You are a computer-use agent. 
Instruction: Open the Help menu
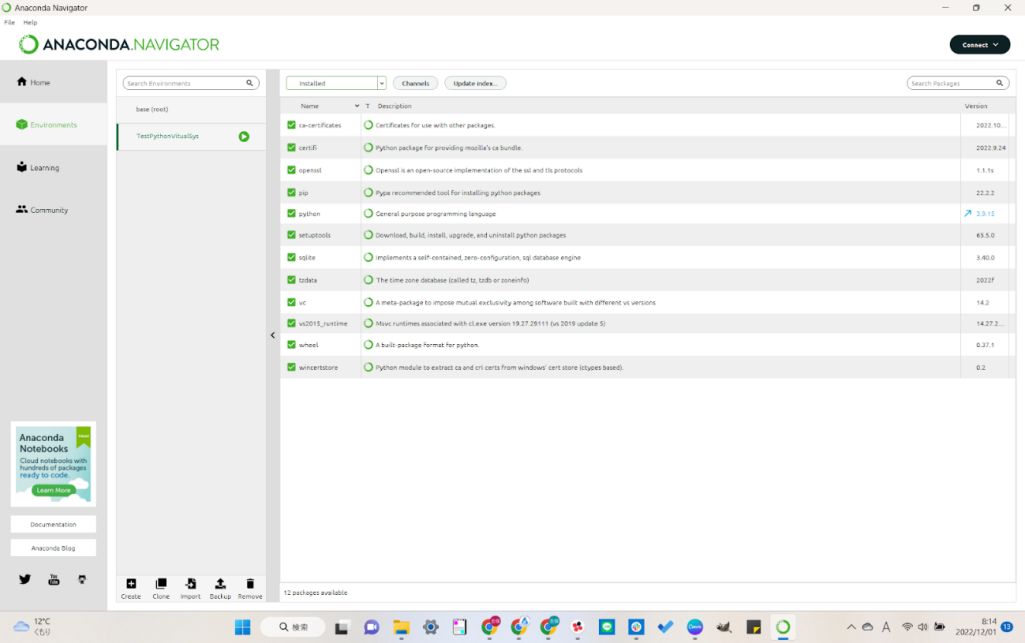pos(30,22)
